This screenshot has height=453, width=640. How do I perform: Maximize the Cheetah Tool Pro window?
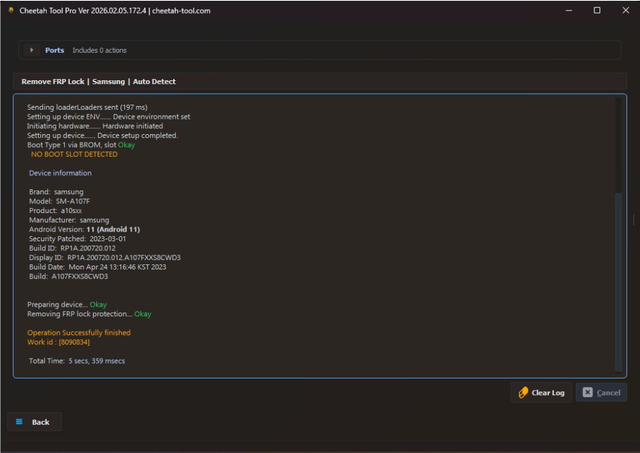coord(597,11)
